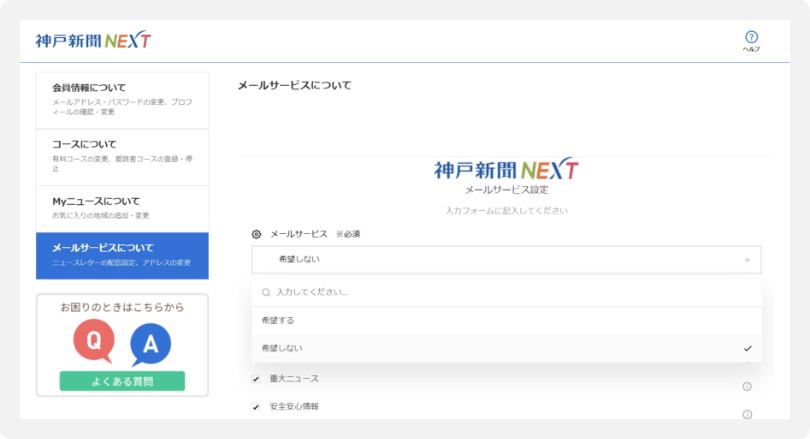Click the 重大ニュース label text
Screen dimensions: 810x439
tap(294, 379)
